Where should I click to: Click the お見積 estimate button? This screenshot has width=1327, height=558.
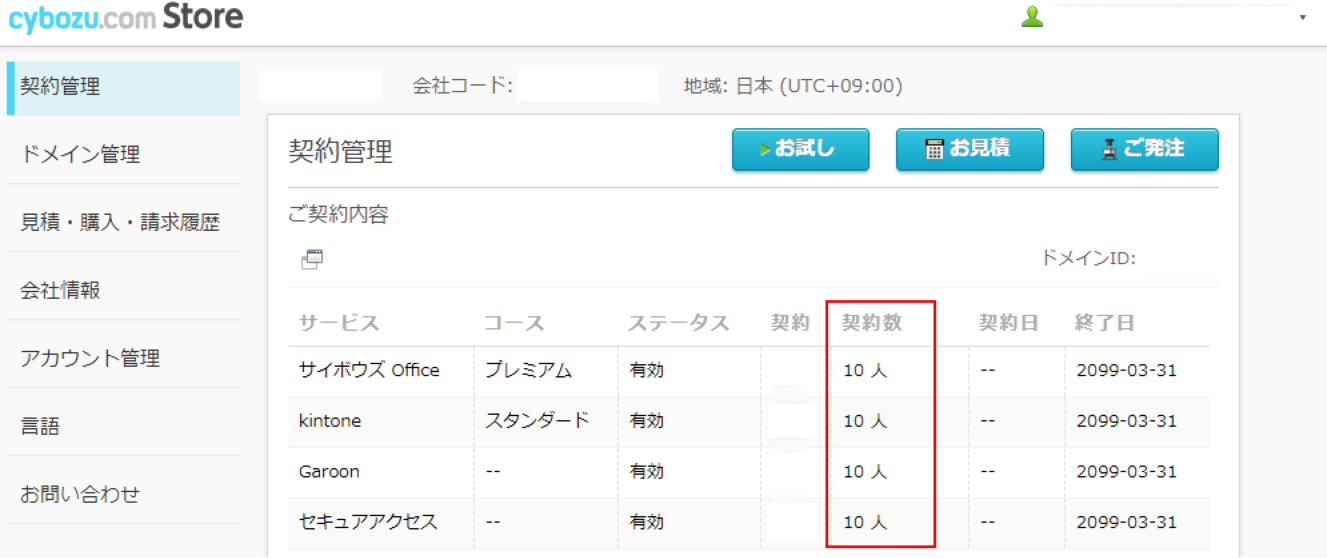[969, 149]
